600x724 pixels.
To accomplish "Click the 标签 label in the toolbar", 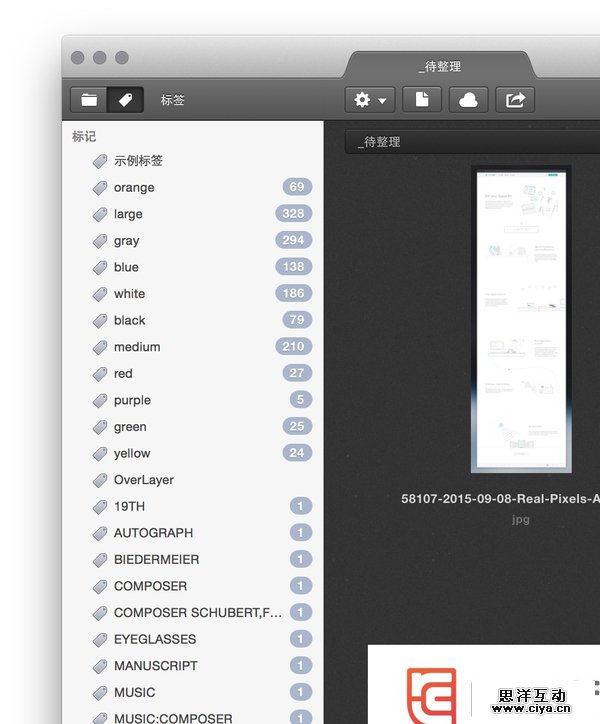I will point(173,100).
